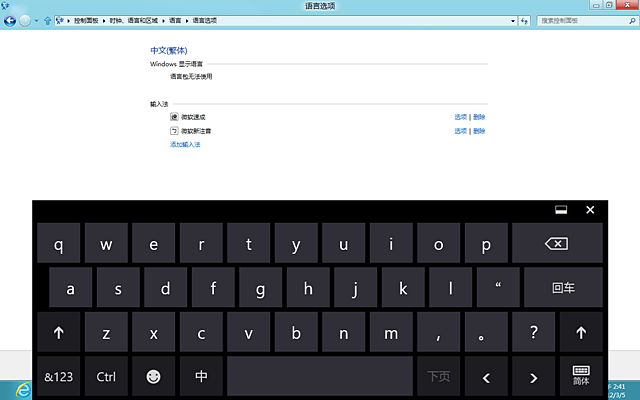Open 选项 for 微软新注音 input method
The width and height of the screenshot is (640, 400).
tap(460, 131)
